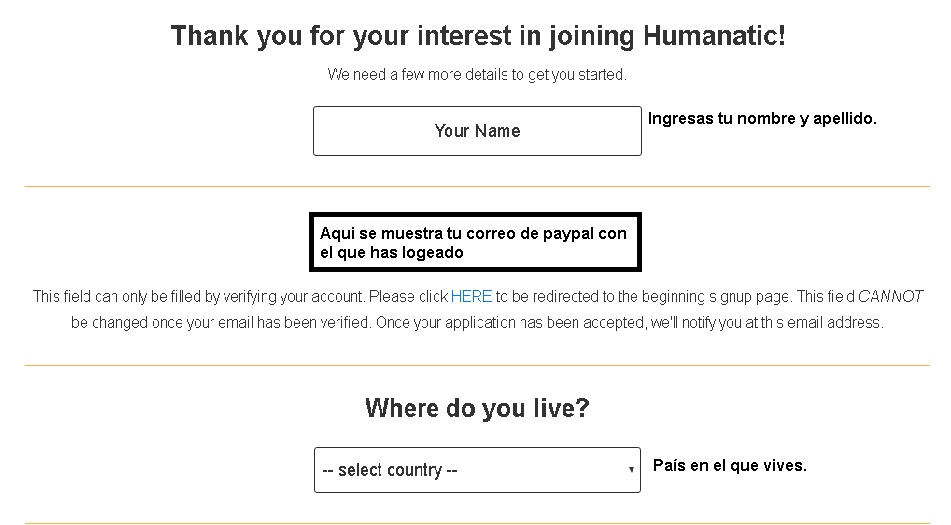Click the 'We need a few more details' subtitle
Screen dimensions: 951x525
(477, 74)
